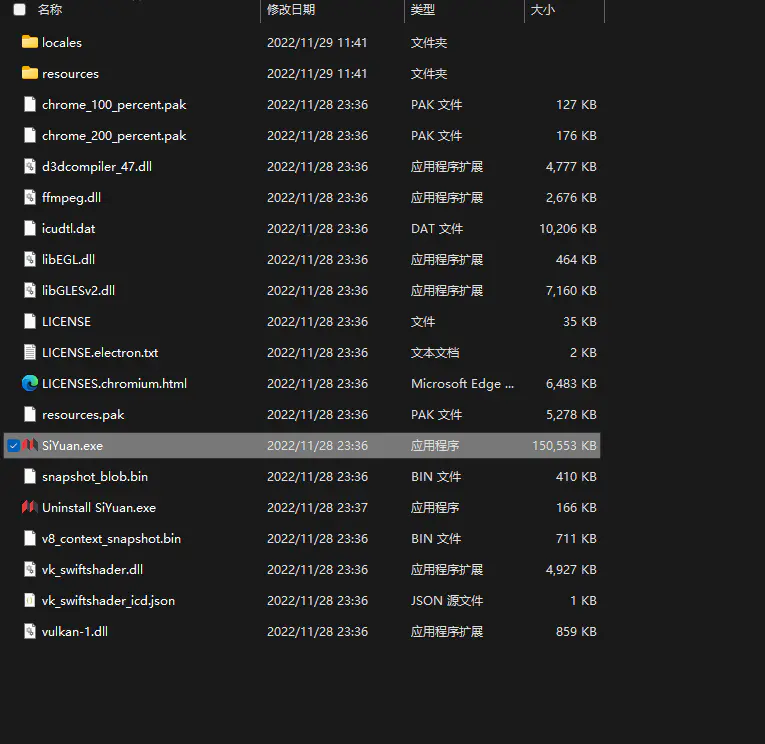Click the 文本文档 type cell
The image size is (765, 744).
[x=435, y=353]
